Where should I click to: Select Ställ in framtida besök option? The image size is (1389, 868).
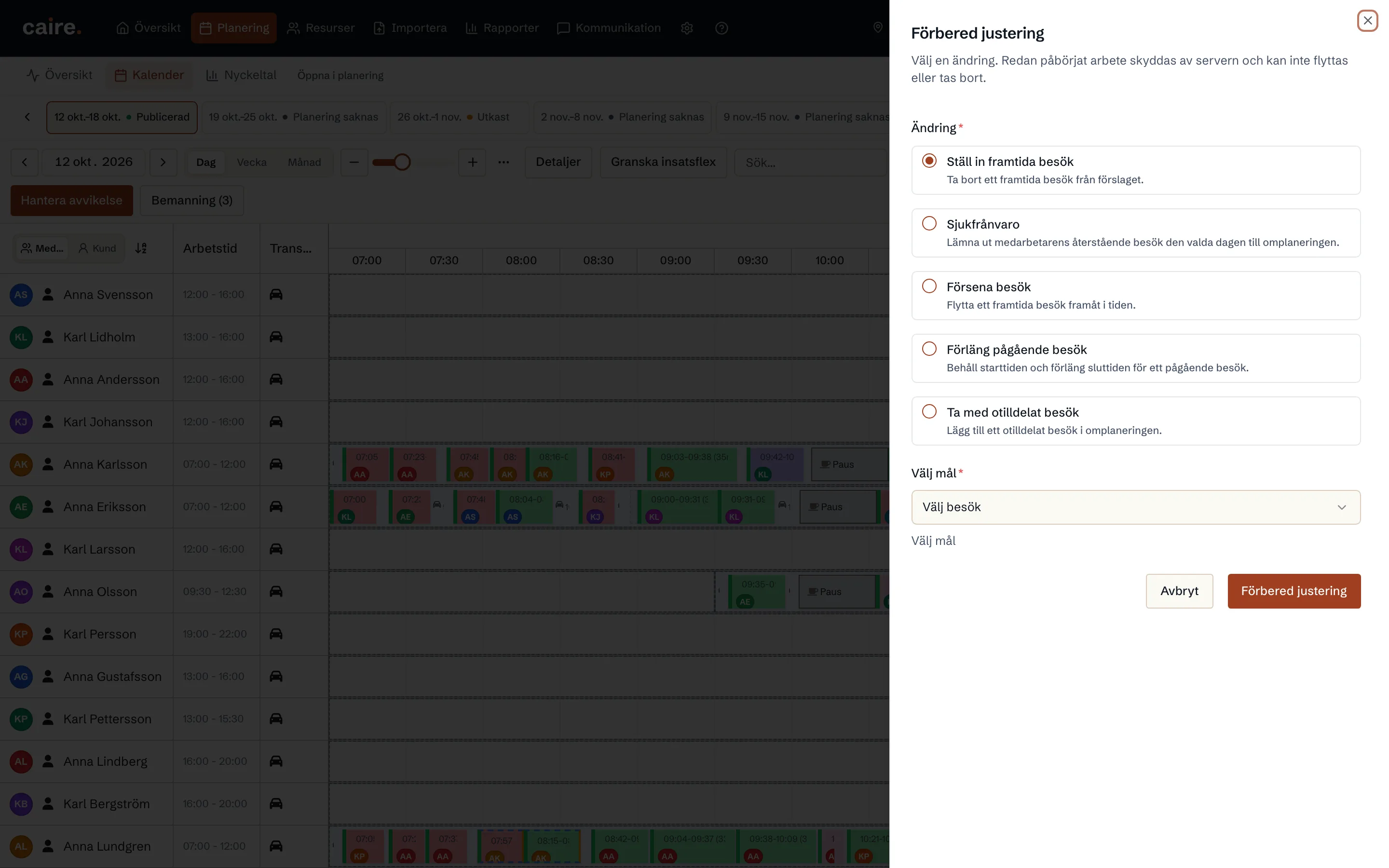1135,170
